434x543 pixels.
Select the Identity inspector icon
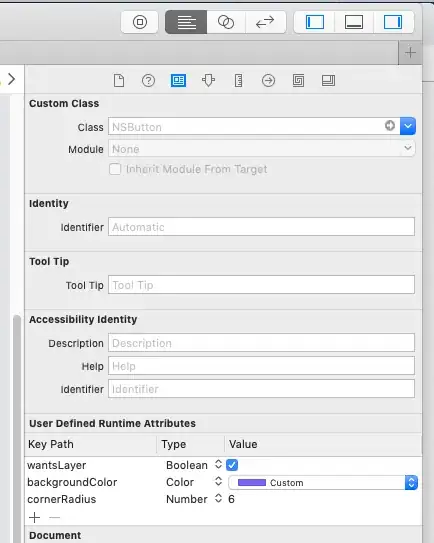[178, 81]
